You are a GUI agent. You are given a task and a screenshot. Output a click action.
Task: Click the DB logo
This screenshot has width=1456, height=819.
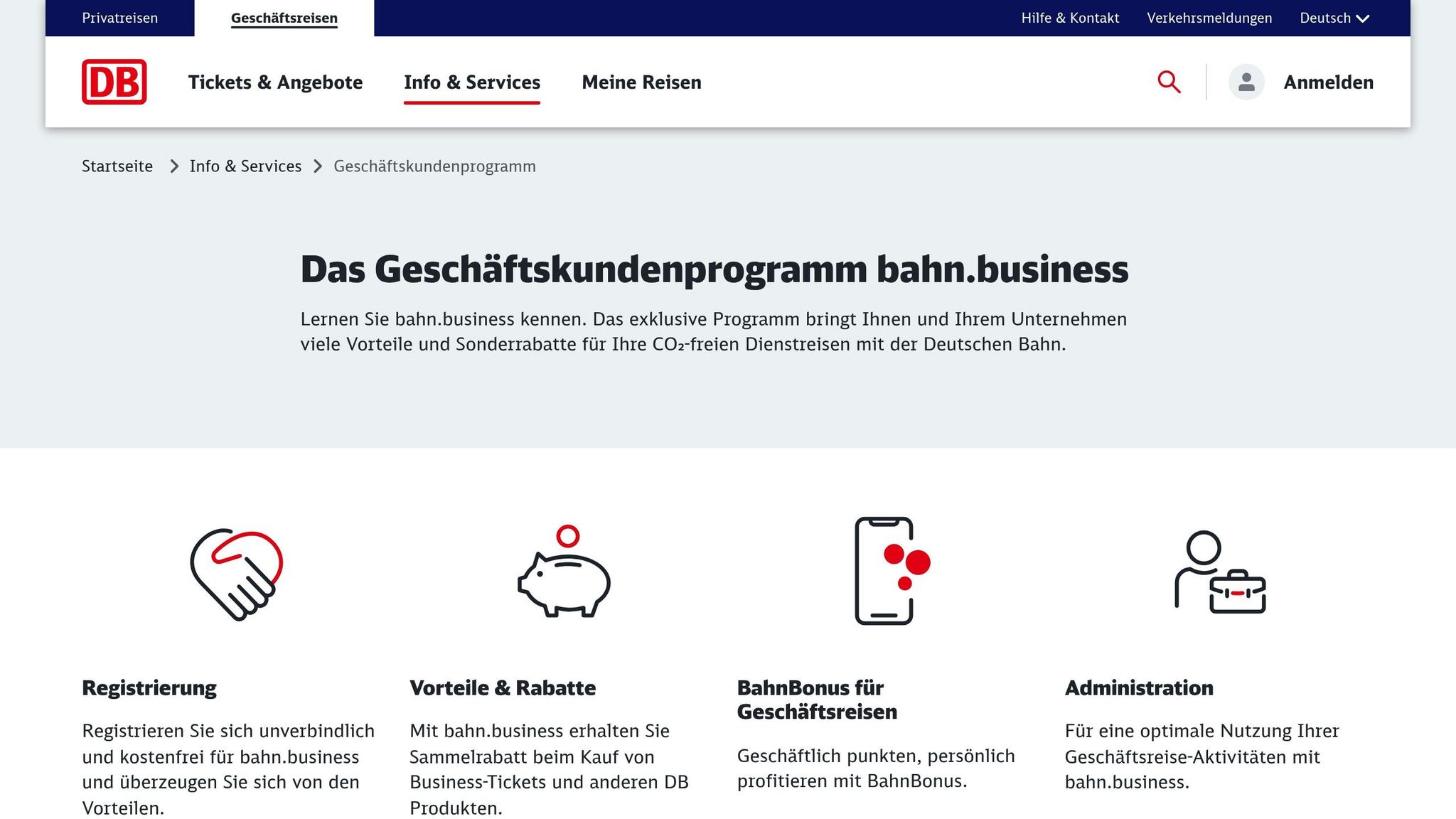(114, 82)
